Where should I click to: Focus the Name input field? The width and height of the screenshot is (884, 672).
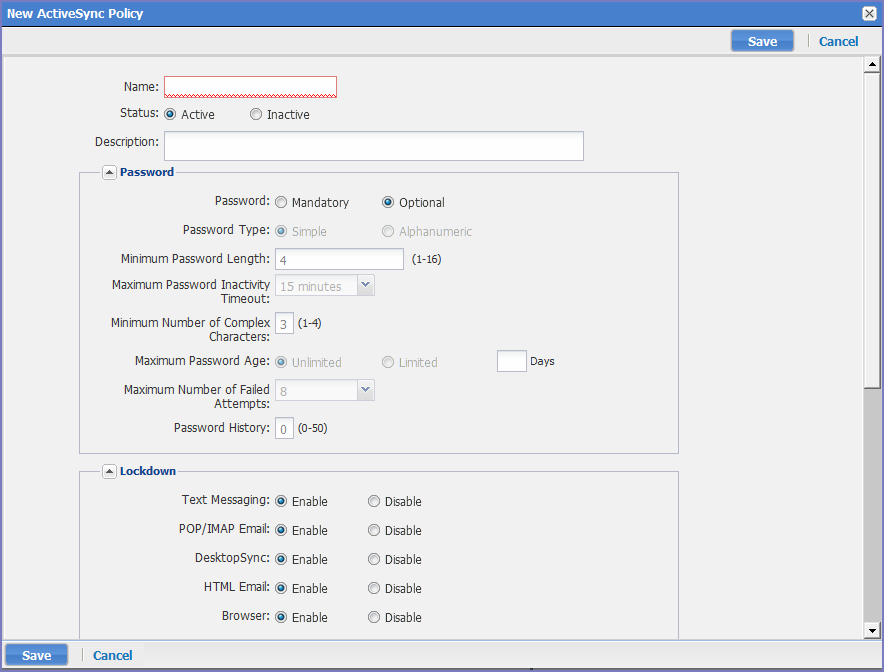250,87
